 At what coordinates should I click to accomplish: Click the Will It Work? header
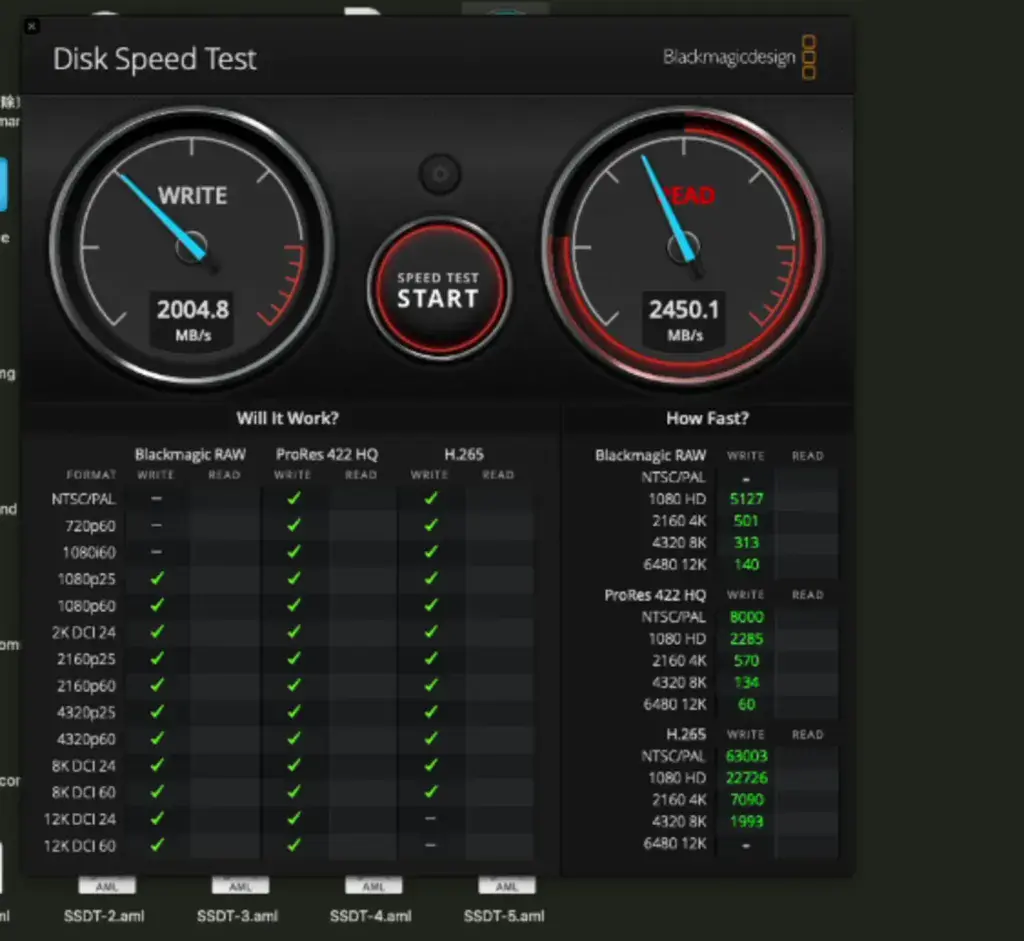pyautogui.click(x=287, y=418)
